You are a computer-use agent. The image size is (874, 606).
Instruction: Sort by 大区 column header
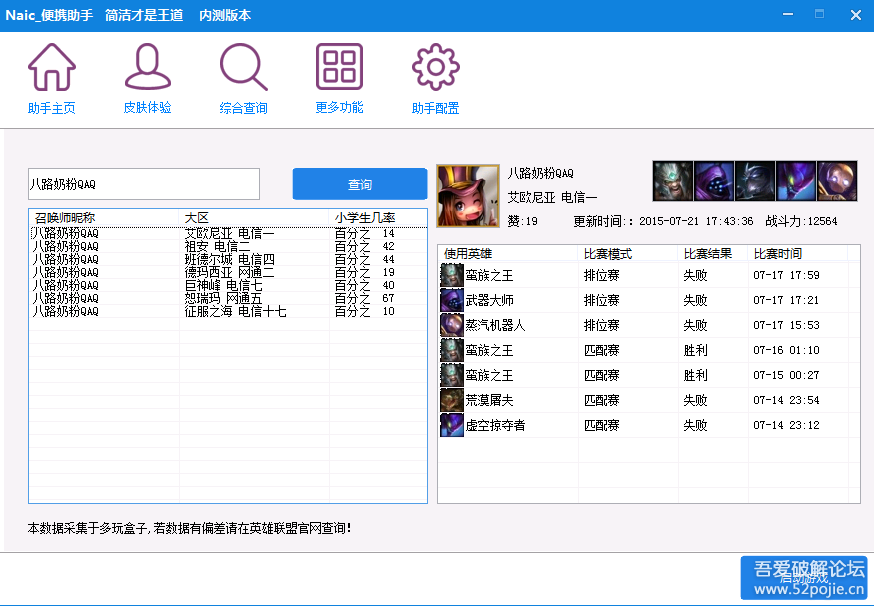click(x=254, y=217)
